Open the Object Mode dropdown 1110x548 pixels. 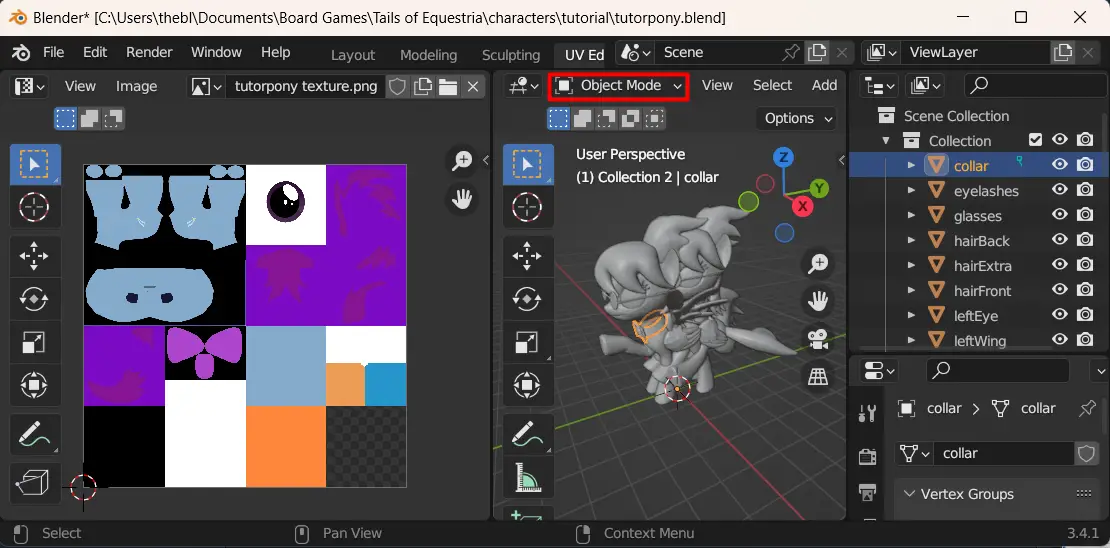tap(619, 86)
